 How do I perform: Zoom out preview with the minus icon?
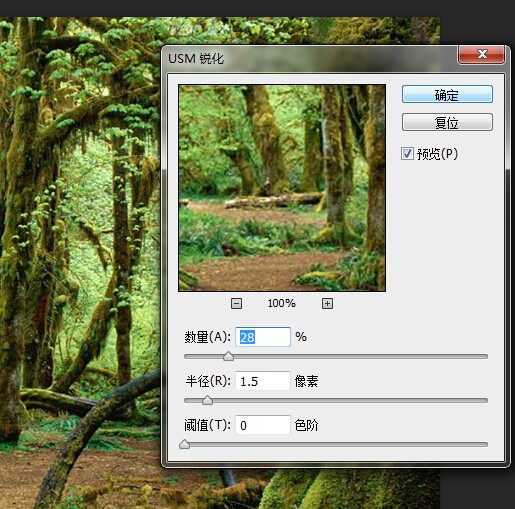[x=236, y=303]
